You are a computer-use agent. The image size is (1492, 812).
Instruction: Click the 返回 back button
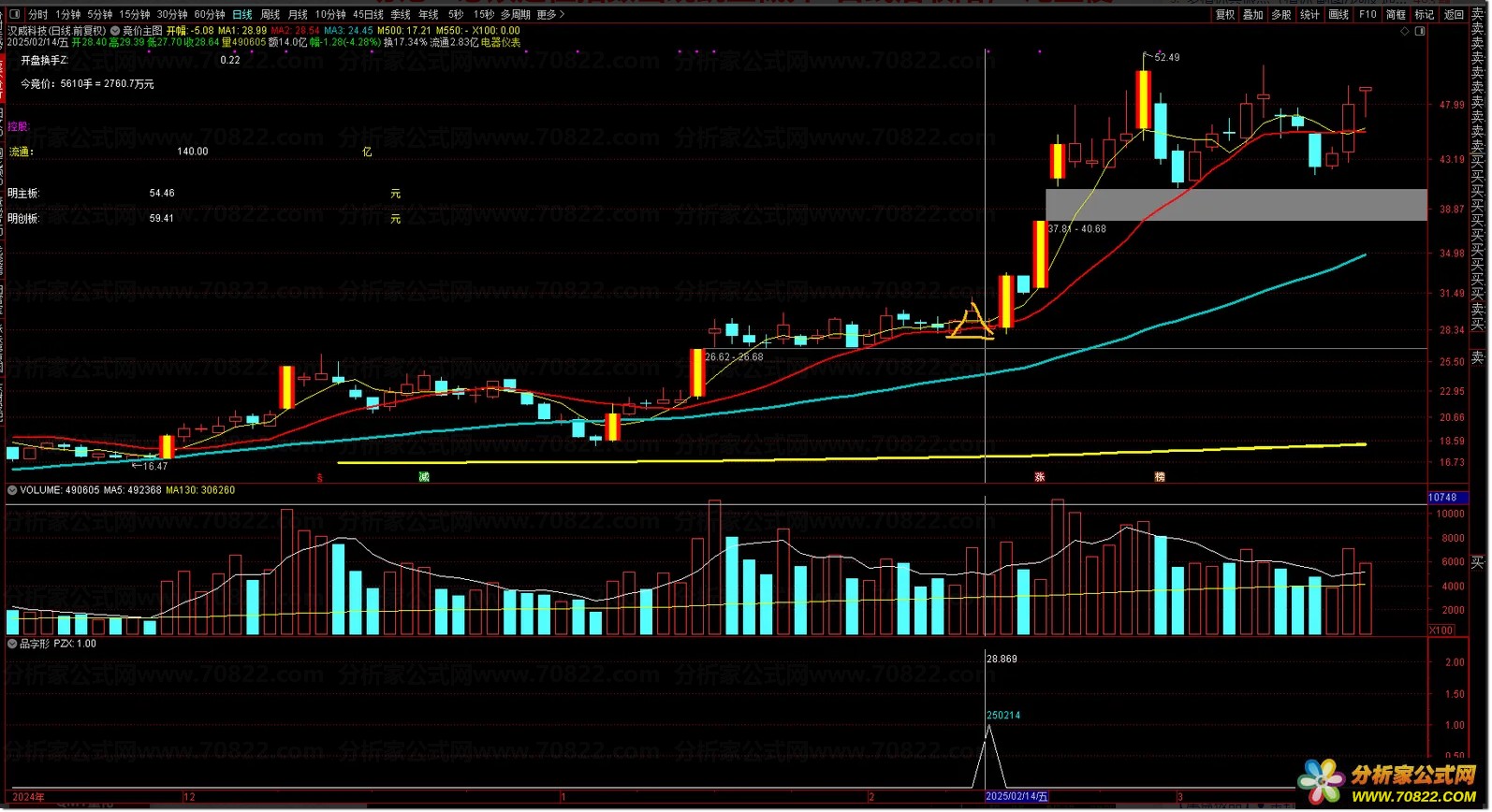pos(1453,14)
